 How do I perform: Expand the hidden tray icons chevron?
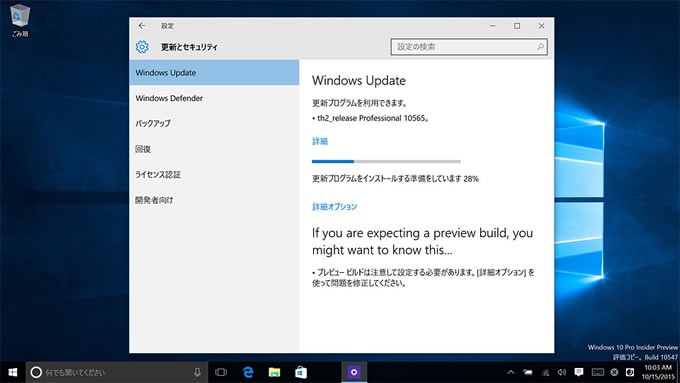point(511,372)
